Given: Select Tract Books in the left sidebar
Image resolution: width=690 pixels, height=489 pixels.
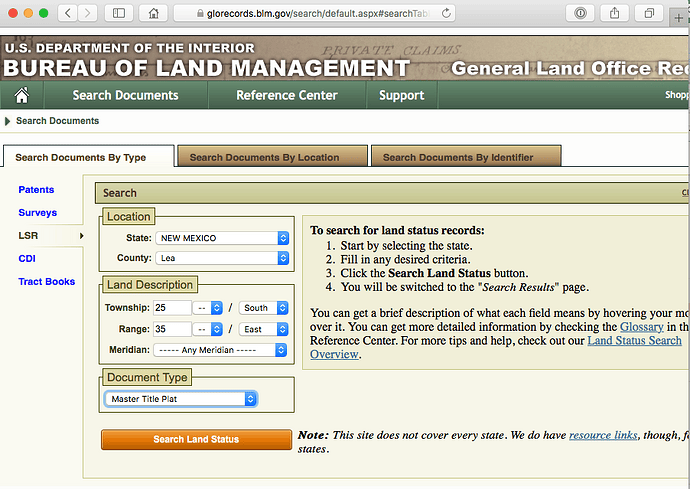Looking at the screenshot, I should [47, 281].
